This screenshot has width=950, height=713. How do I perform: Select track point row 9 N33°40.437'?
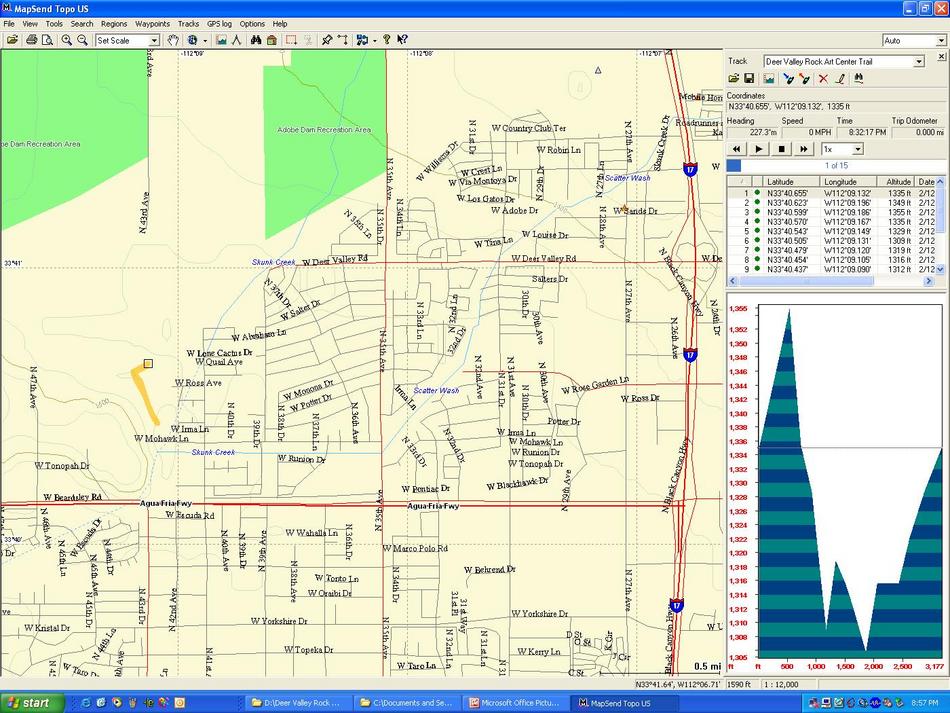tap(831, 270)
